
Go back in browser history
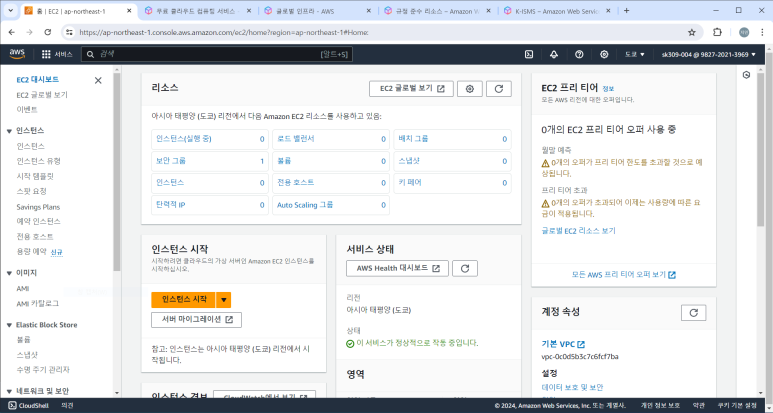[x=12, y=32]
